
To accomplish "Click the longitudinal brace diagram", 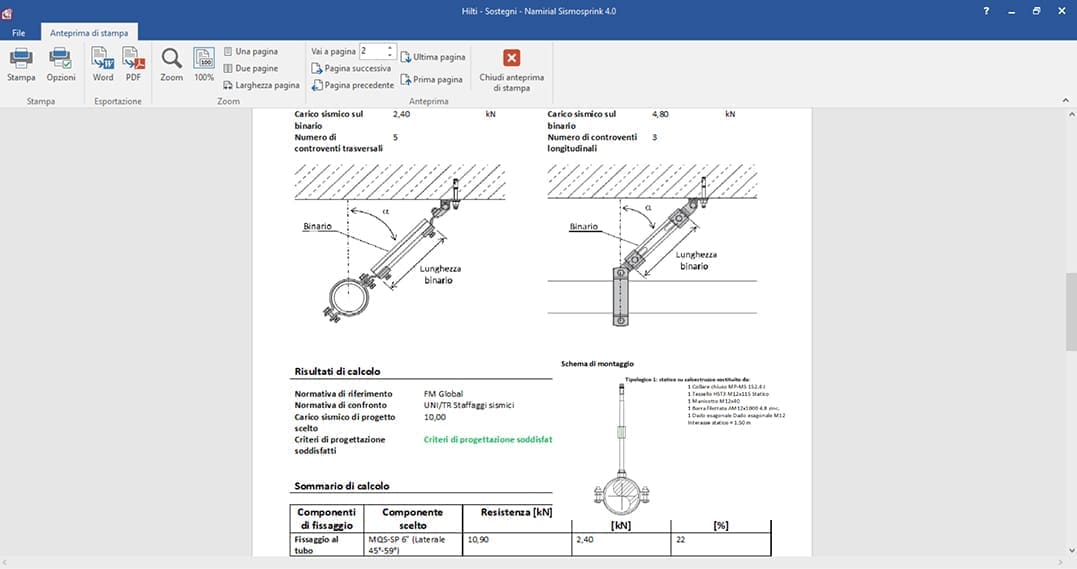I will [x=652, y=245].
